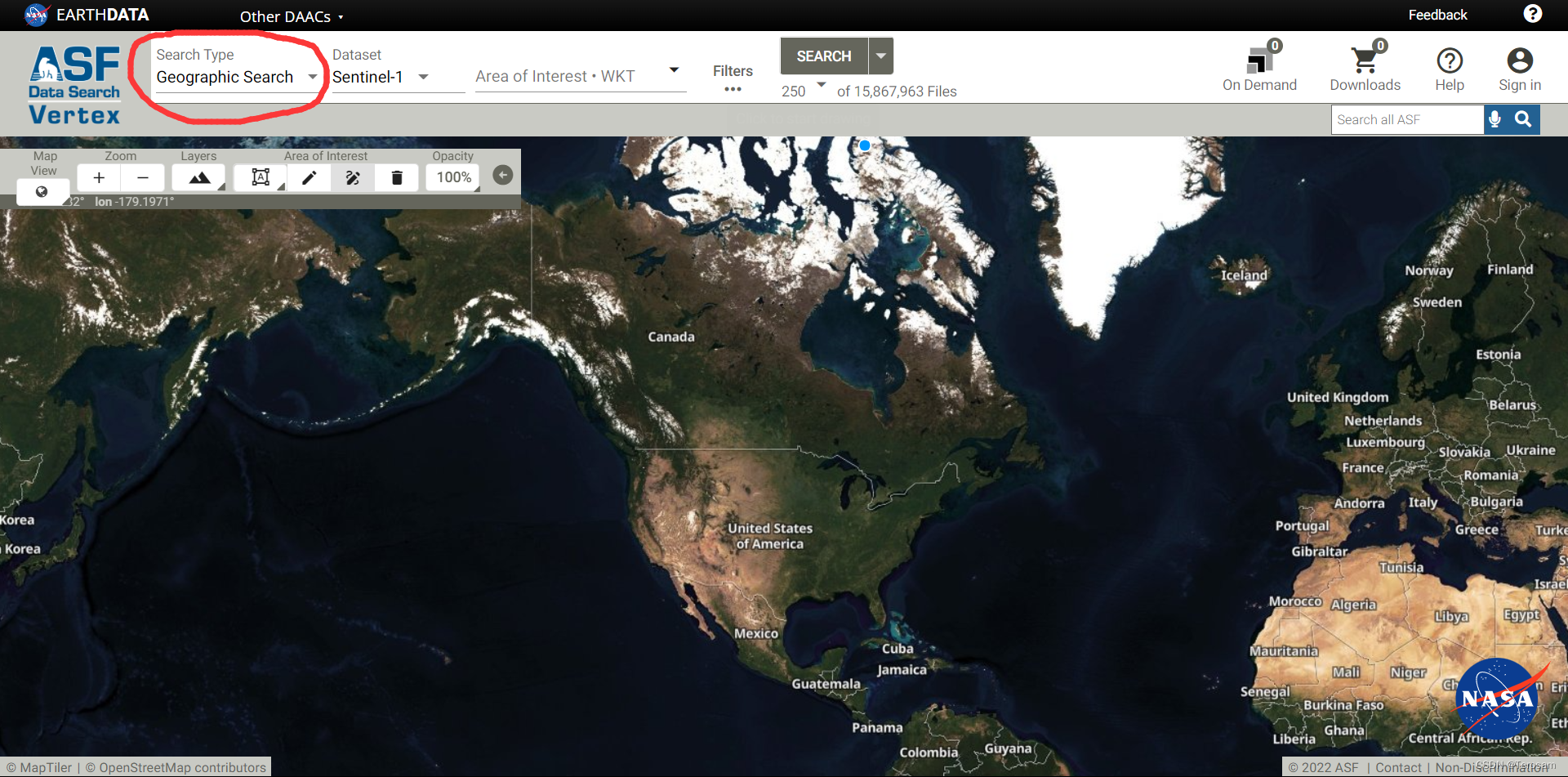This screenshot has height=777, width=1568.
Task: Adjust the Opacity 100% control
Action: tap(453, 177)
